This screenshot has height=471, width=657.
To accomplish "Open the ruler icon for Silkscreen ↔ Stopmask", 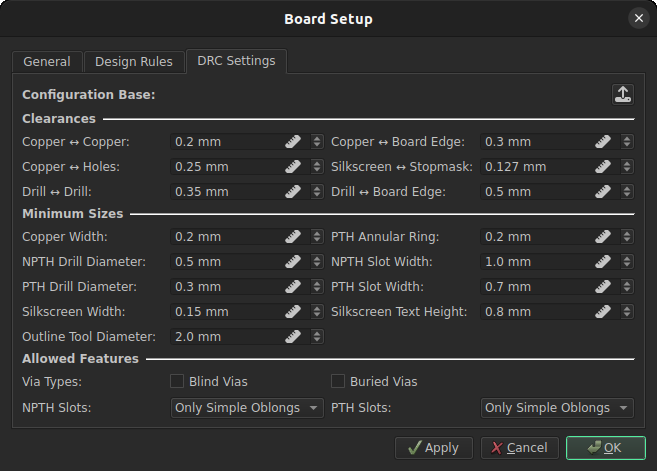I will pos(603,167).
